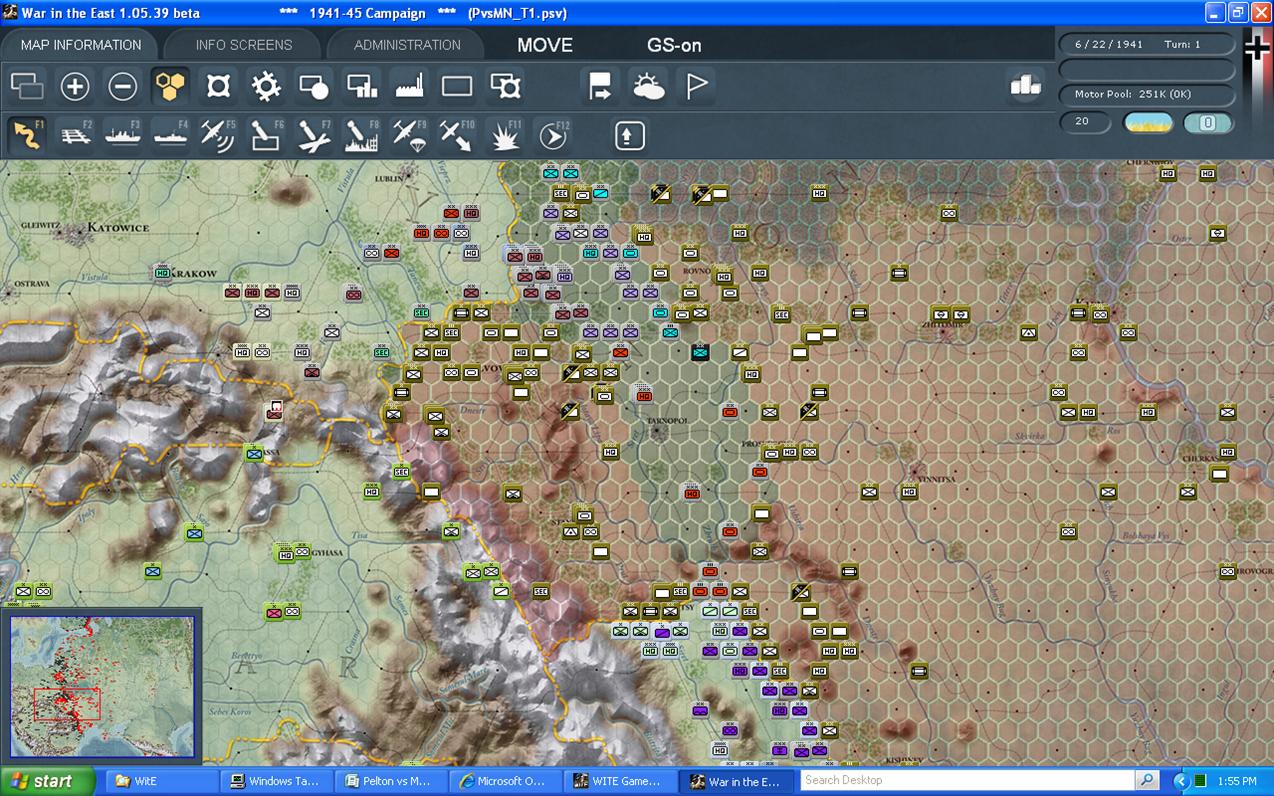This screenshot has width=1274, height=796.
Task: Select the F5 air recon mode
Action: (218, 135)
